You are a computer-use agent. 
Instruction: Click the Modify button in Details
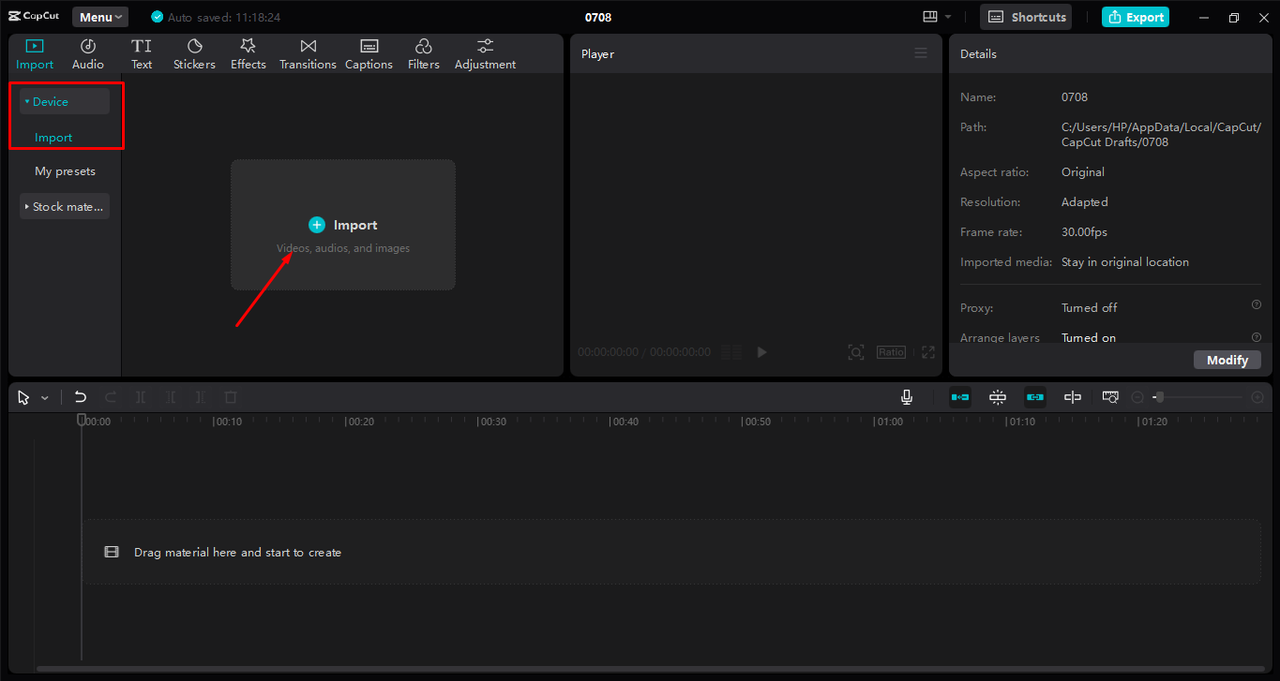(x=1227, y=360)
